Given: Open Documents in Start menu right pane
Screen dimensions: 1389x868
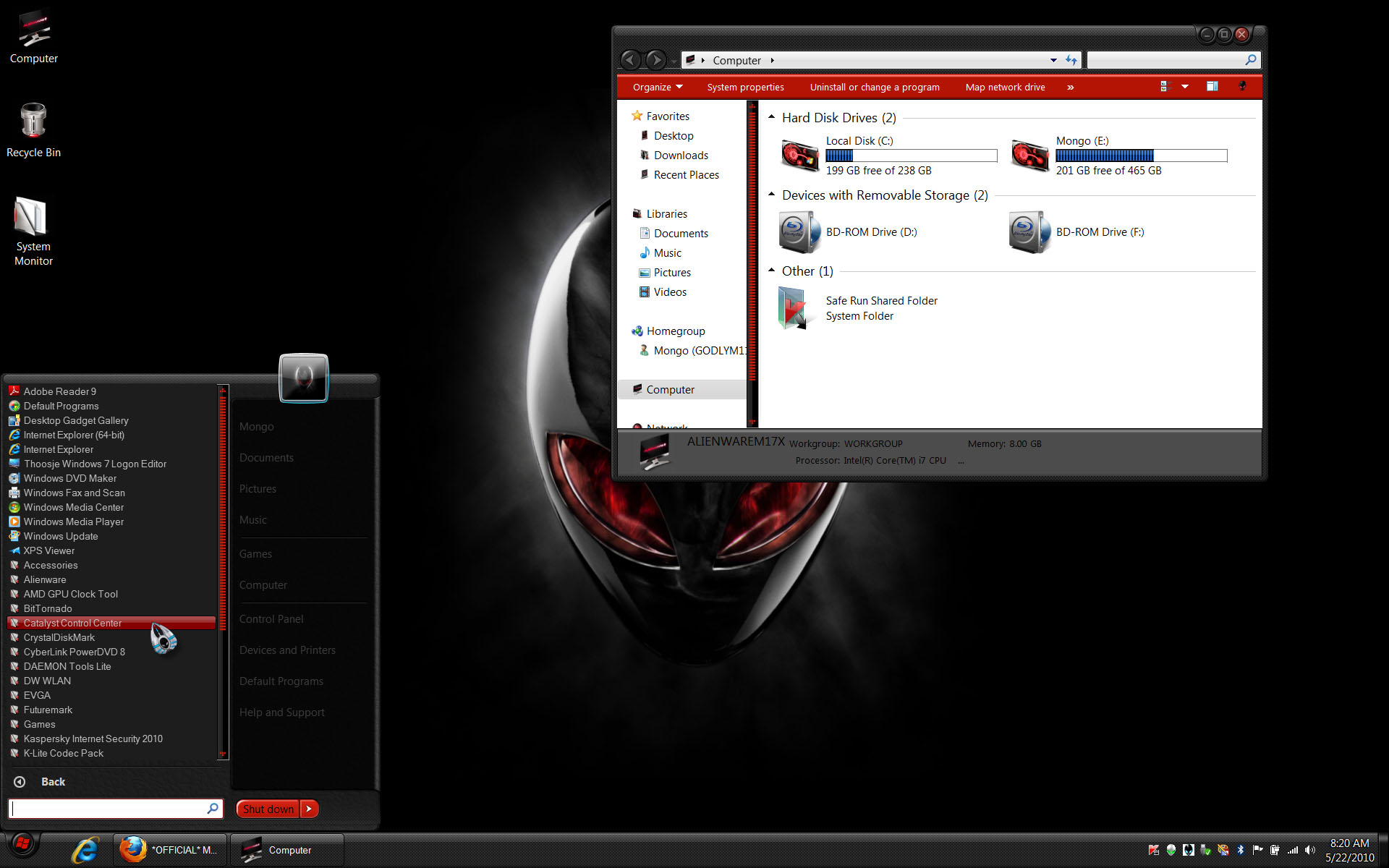Looking at the screenshot, I should pyautogui.click(x=266, y=458).
